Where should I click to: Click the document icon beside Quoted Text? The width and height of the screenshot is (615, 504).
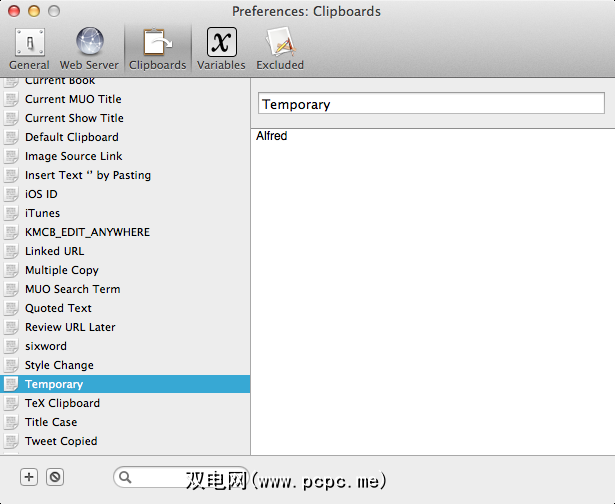(x=11, y=308)
